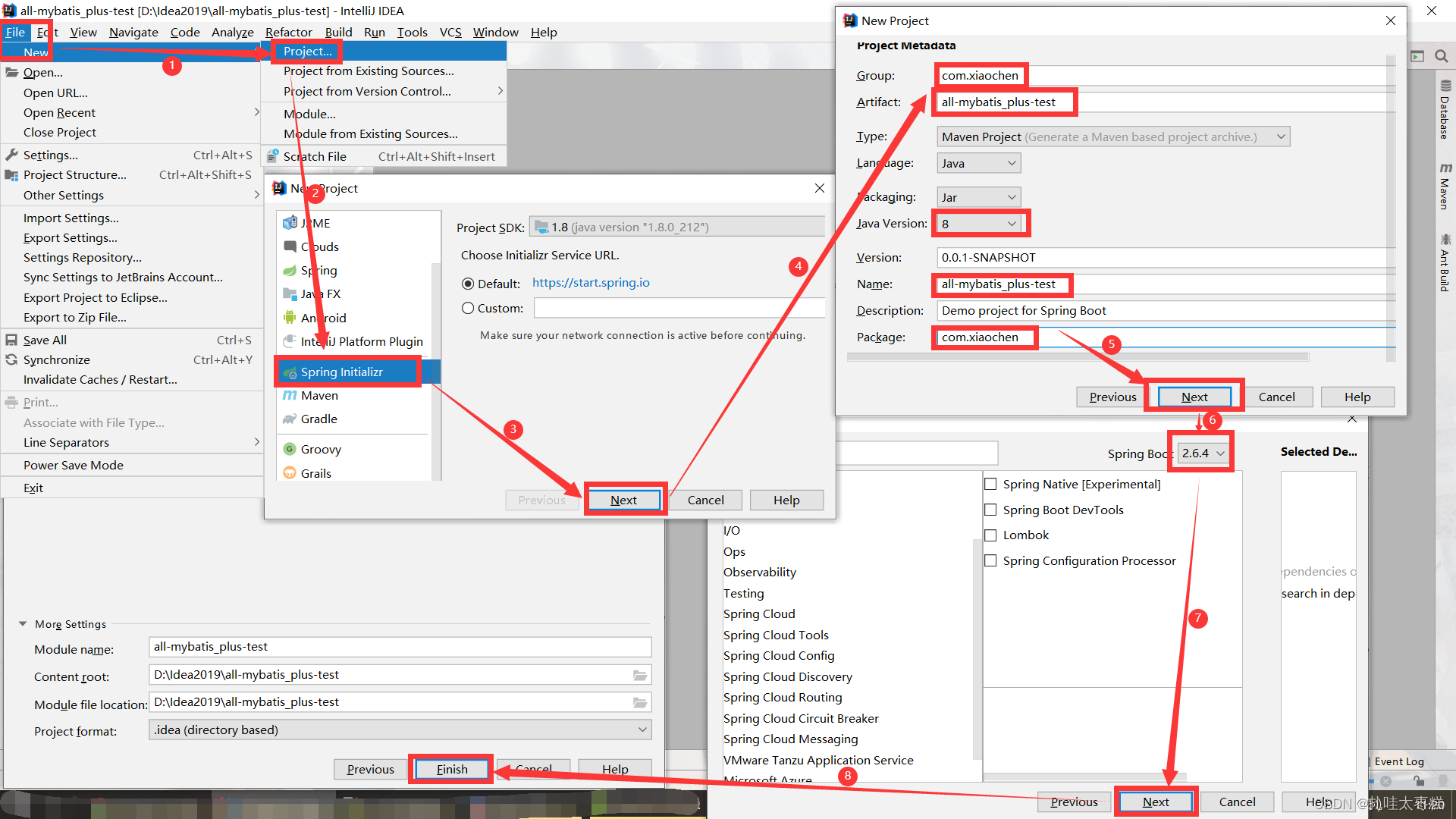Click the search magnifier icon in toolbar
Screen dimensions: 1456x819
tap(1442, 56)
